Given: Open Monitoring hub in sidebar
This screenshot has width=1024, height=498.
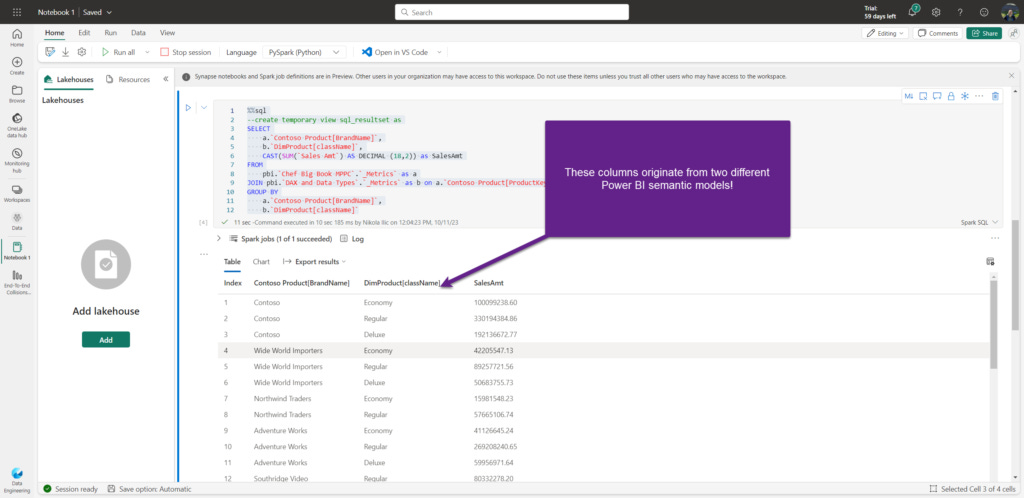Looking at the screenshot, I should click(x=17, y=161).
